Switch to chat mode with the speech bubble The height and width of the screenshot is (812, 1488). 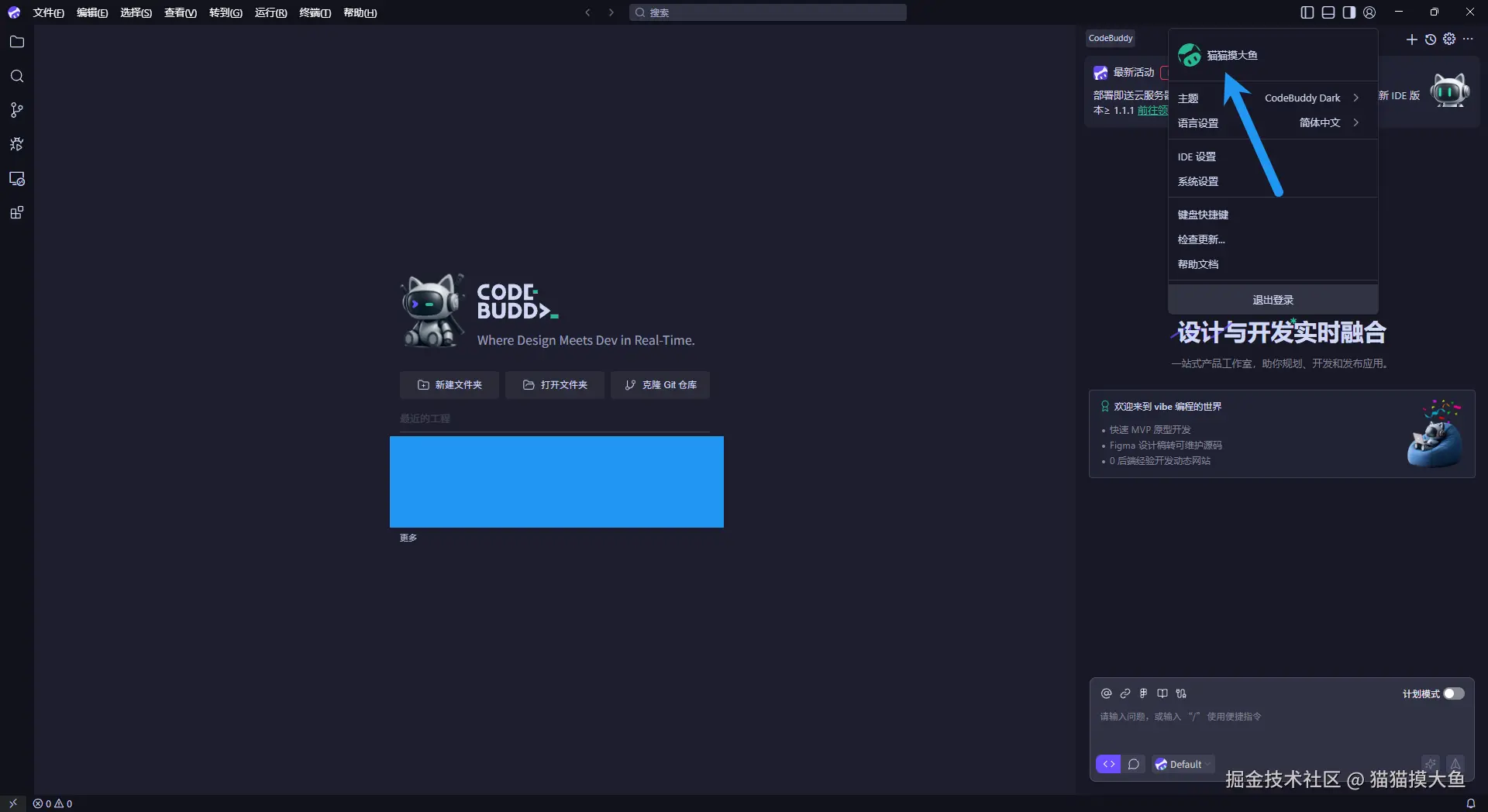click(x=1134, y=764)
